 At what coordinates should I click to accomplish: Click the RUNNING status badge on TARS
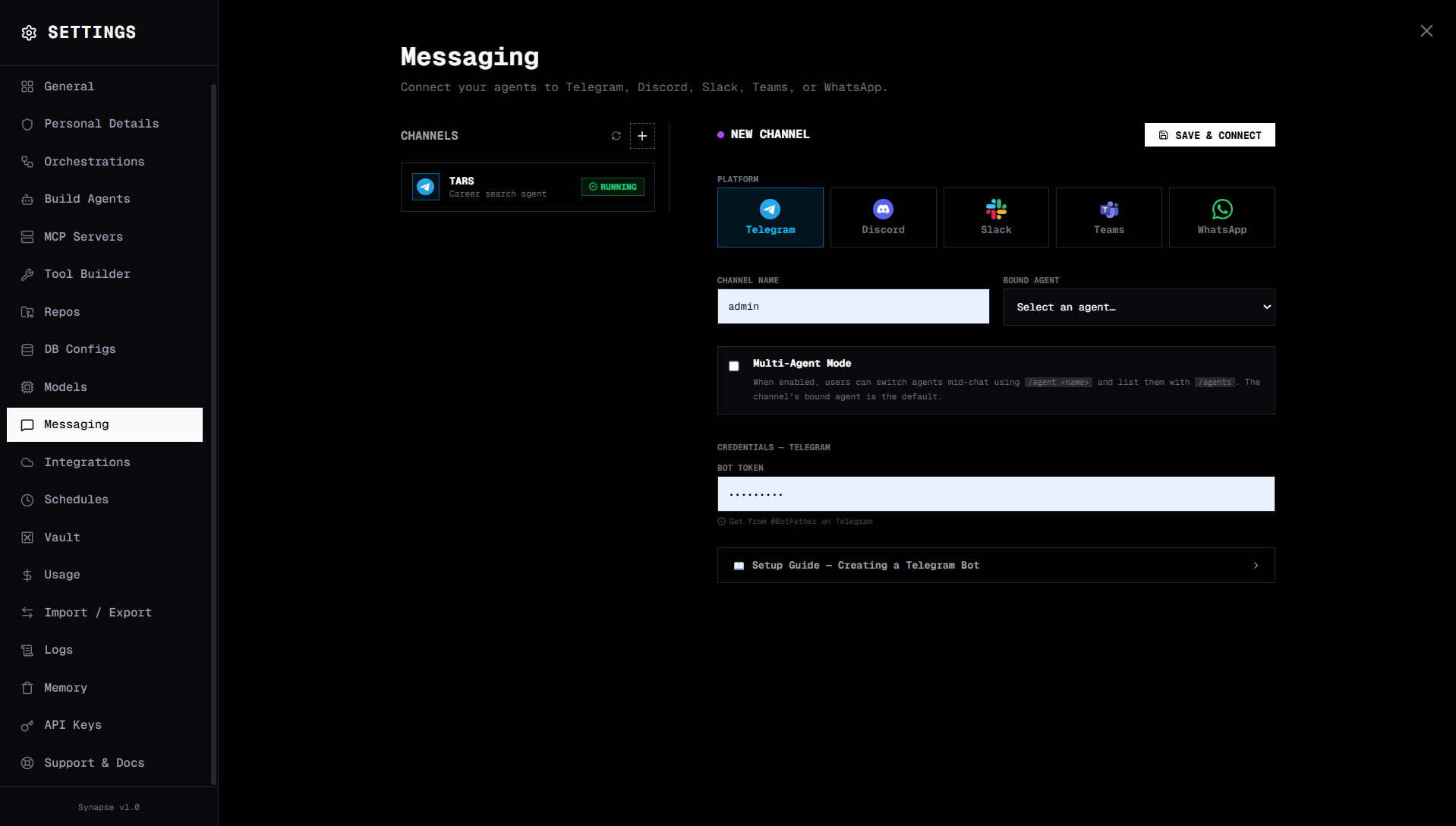[613, 187]
